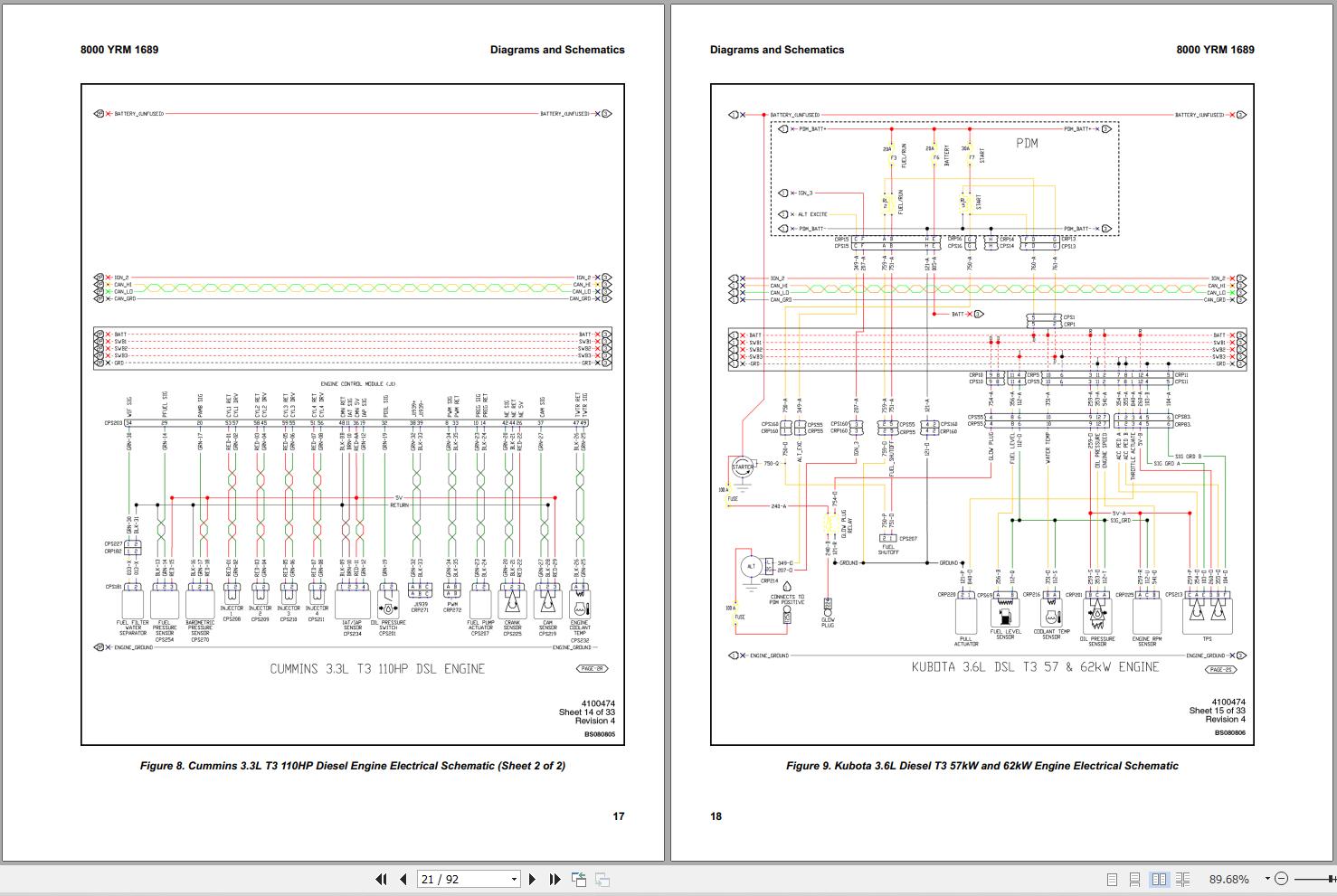Screen dimensions: 1337x896
Task: Click the ALT alternator symbol
Action: 750,567
